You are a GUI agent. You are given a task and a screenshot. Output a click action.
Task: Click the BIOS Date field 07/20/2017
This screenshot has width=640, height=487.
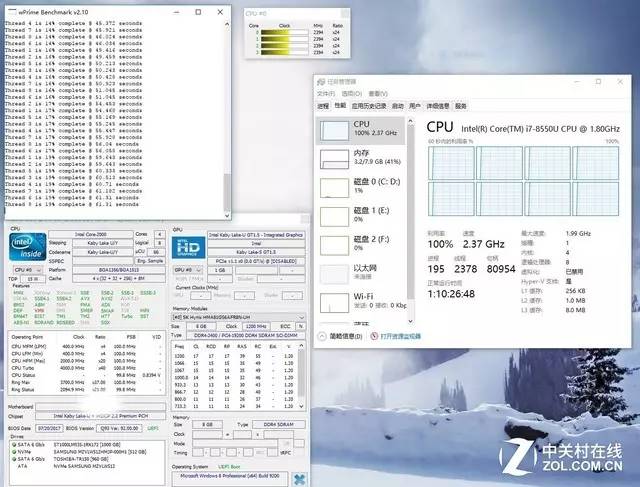tap(49, 428)
